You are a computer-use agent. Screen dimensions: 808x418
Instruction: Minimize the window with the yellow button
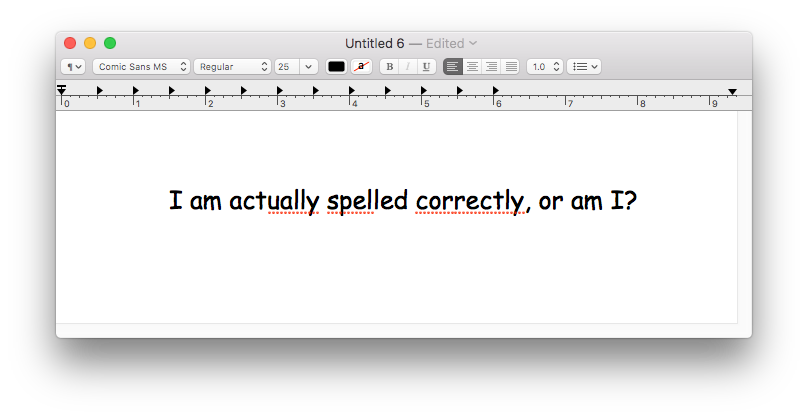pyautogui.click(x=90, y=43)
